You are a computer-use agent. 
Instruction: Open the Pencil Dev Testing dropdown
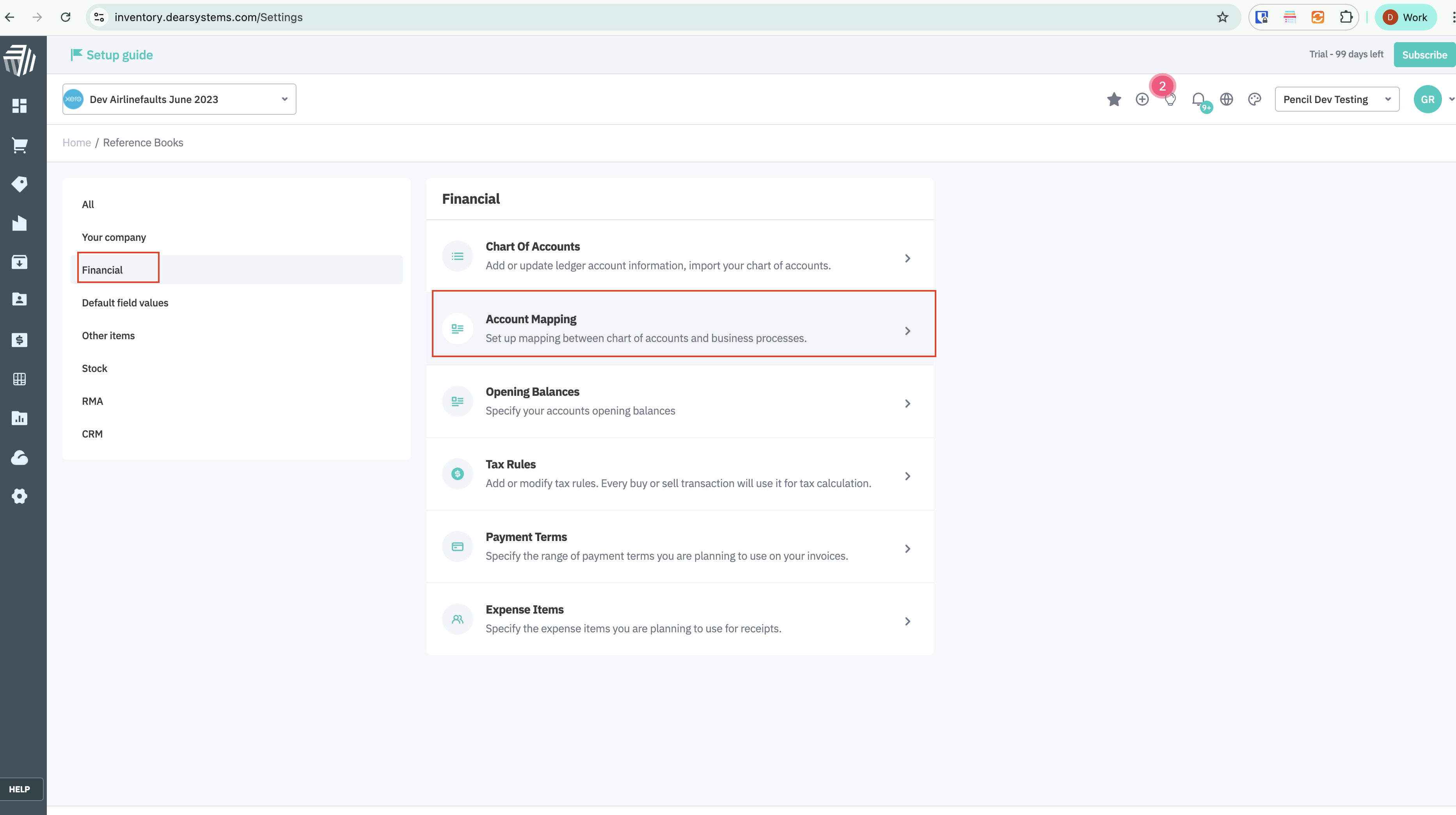pyautogui.click(x=1337, y=100)
